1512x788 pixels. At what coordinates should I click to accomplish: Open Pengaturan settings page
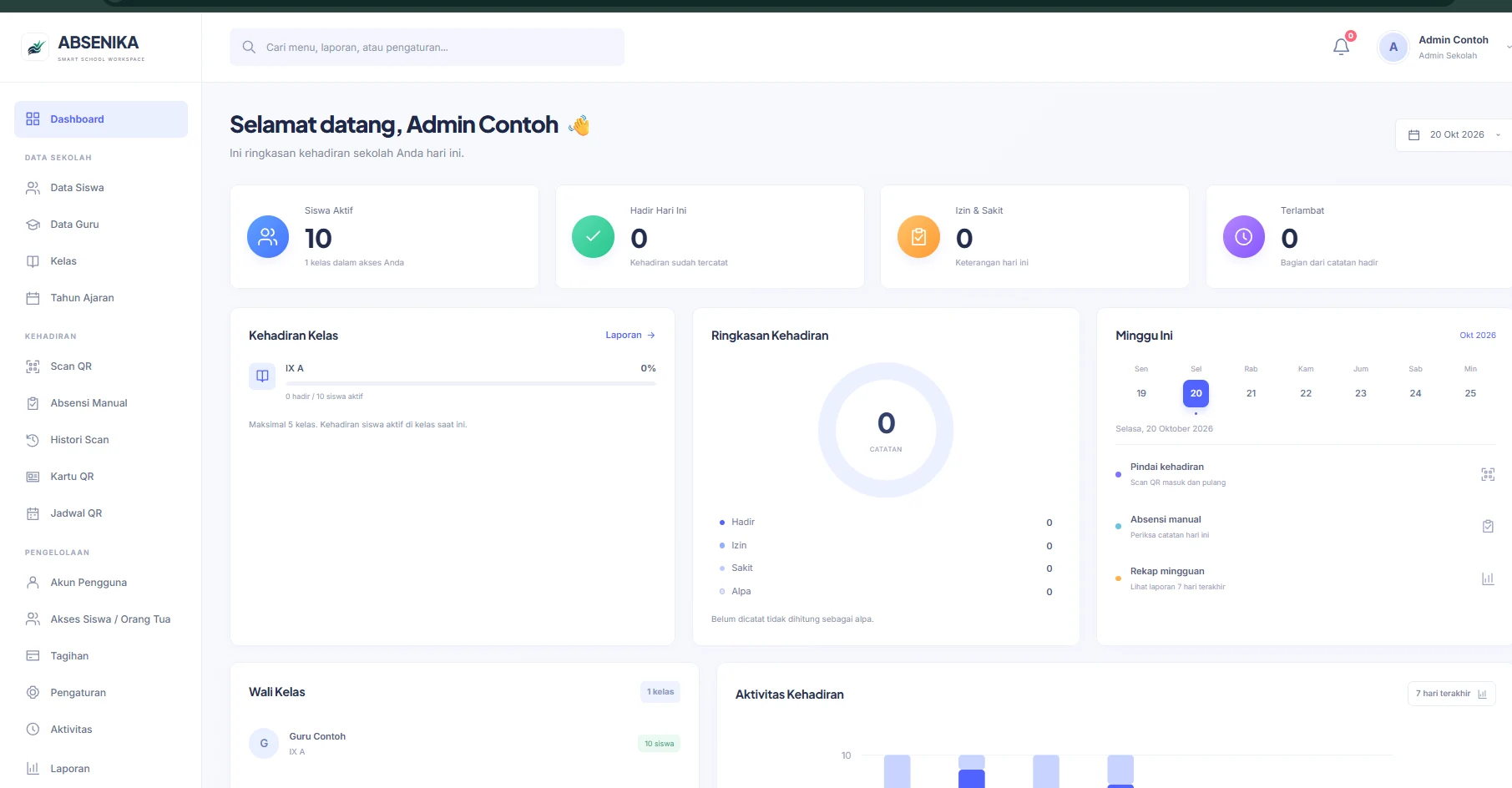[x=101, y=693]
